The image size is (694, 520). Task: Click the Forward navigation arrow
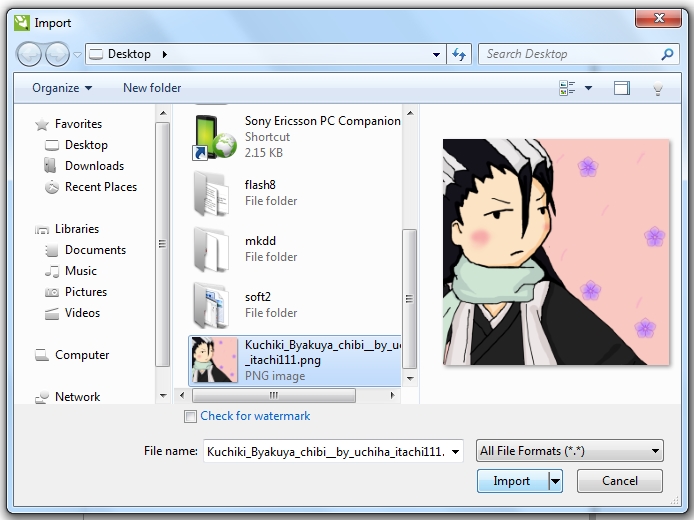pyautogui.click(x=58, y=54)
